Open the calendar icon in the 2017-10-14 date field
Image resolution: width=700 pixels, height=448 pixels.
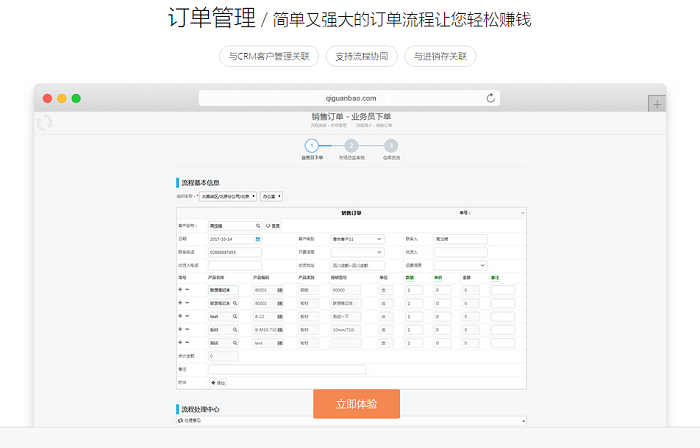[258, 239]
